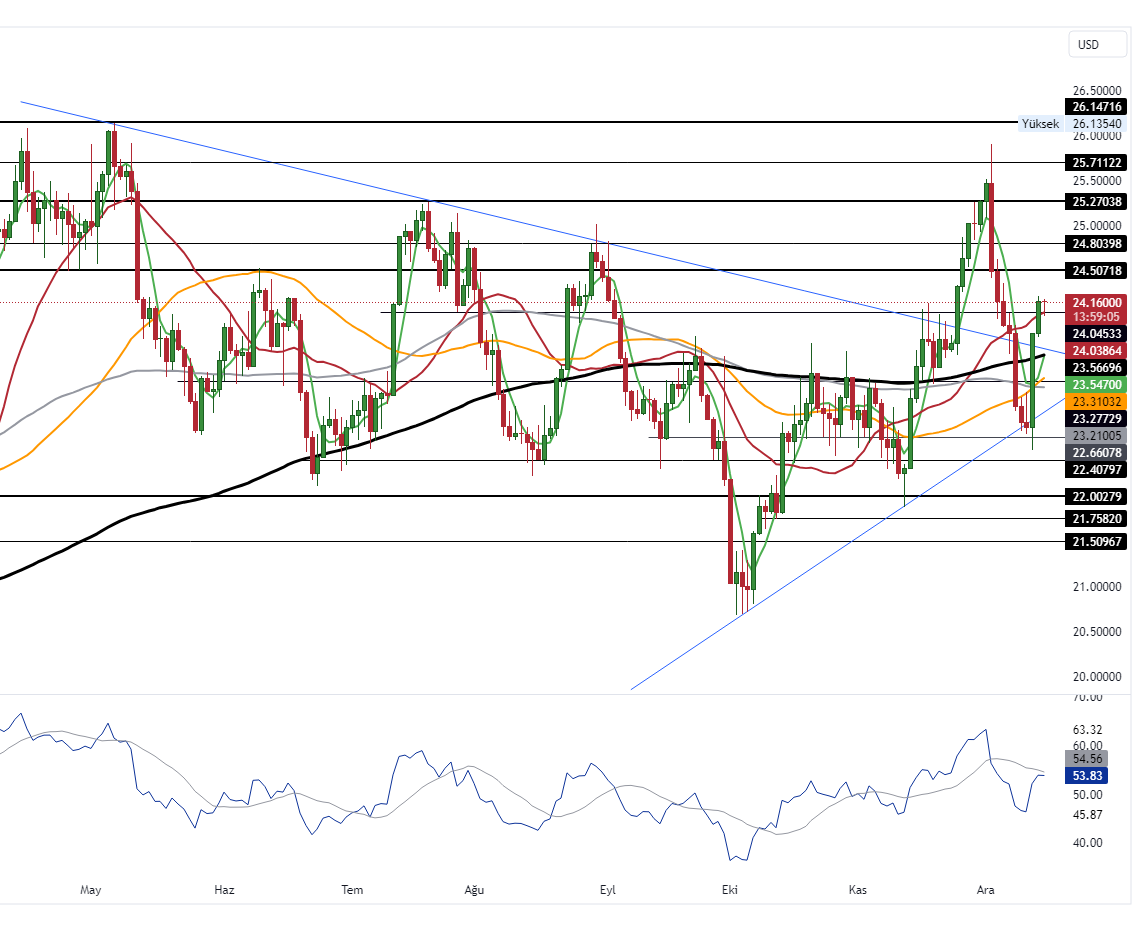This screenshot has height=939, width=1141.
Task: Click the 21.50967 lowest support label
Action: point(1097,541)
